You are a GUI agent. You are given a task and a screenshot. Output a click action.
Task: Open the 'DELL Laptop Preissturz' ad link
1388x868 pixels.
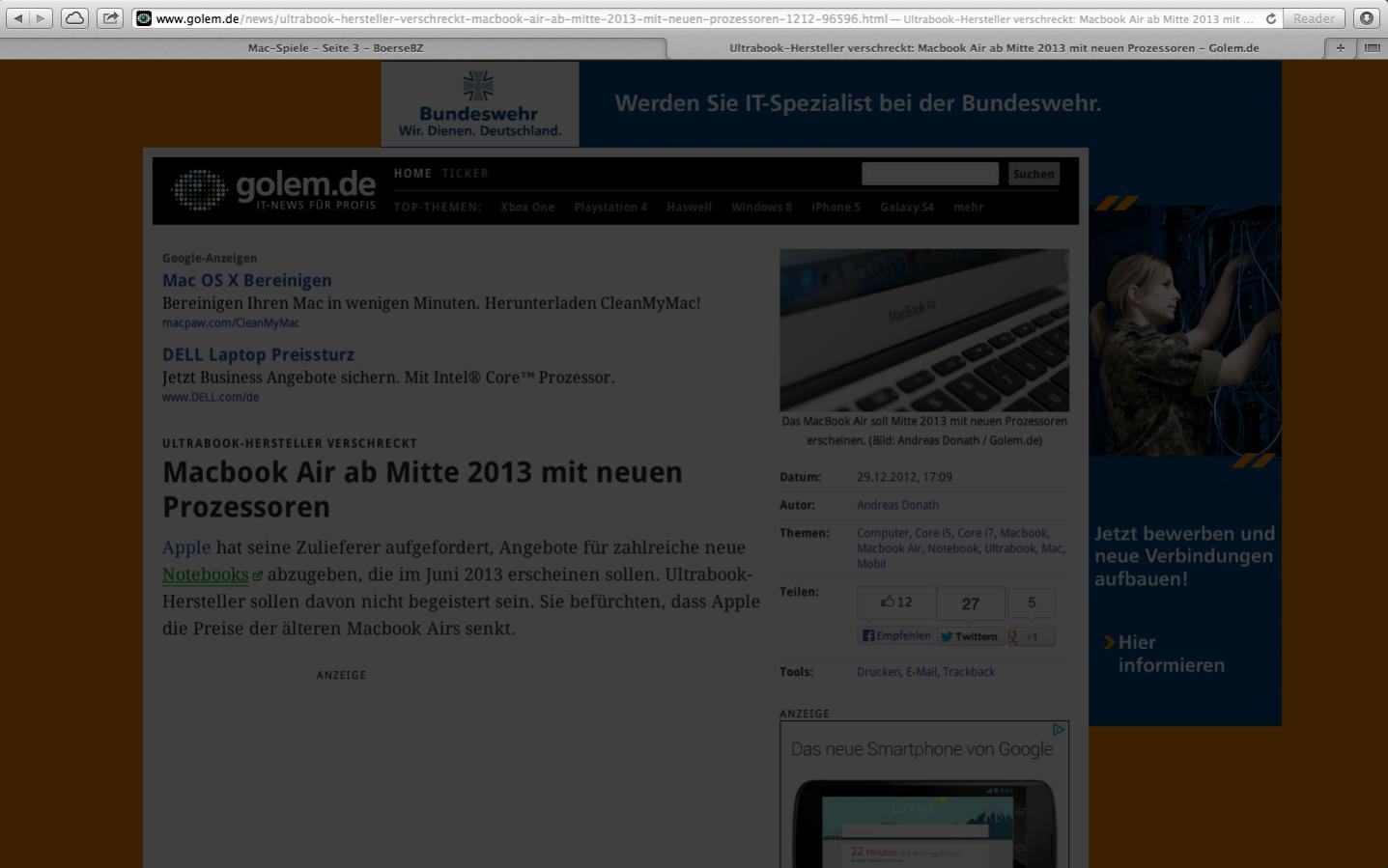[x=258, y=355]
